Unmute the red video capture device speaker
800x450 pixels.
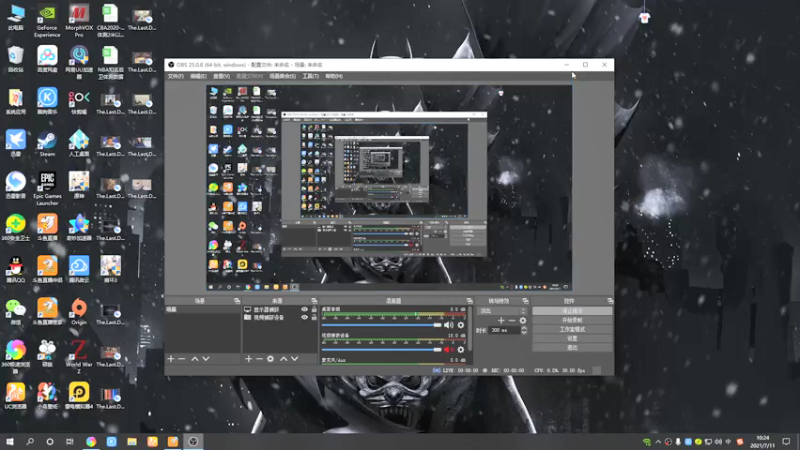point(448,349)
